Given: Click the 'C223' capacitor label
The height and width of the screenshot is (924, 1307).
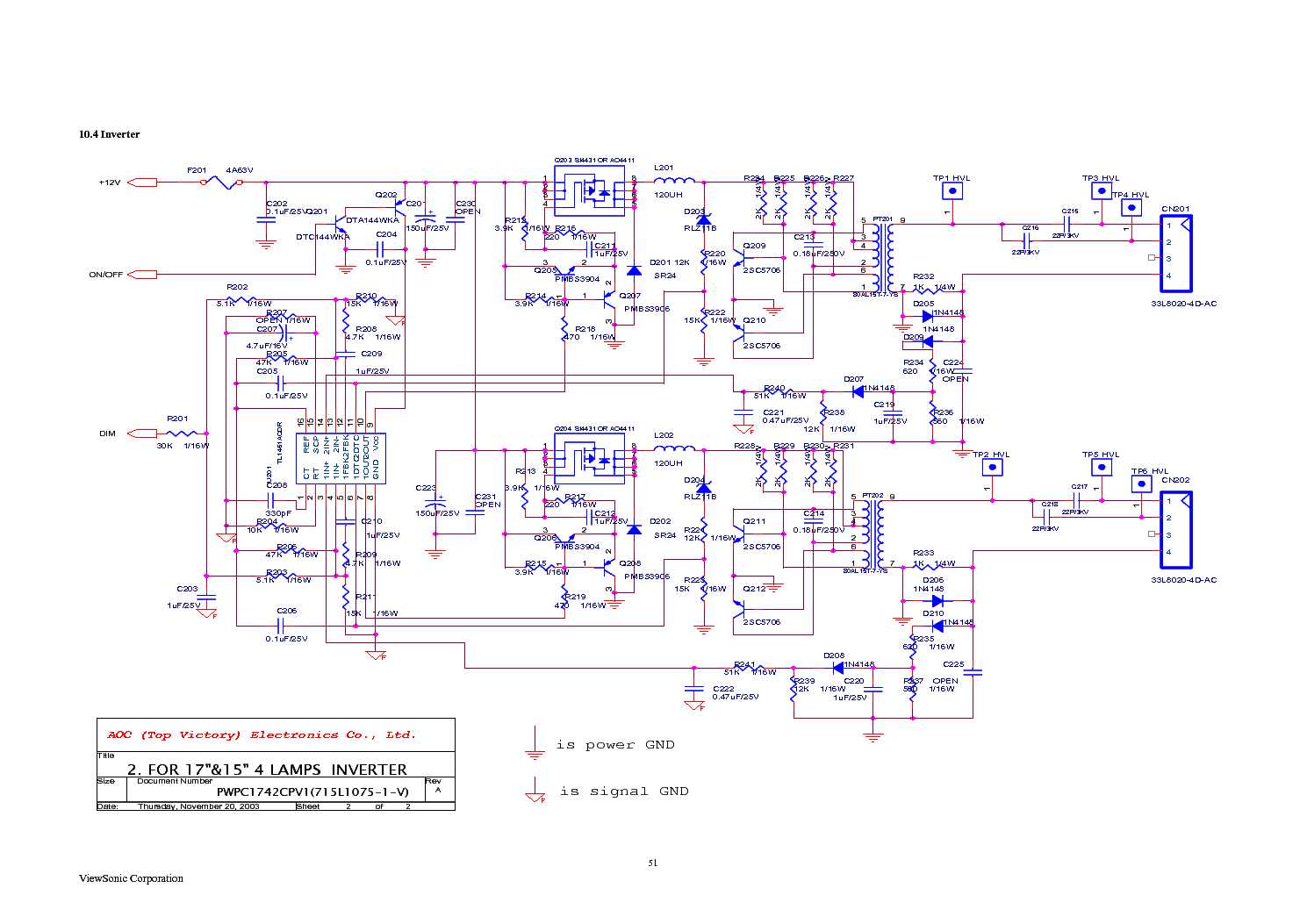Looking at the screenshot, I should (426, 488).
